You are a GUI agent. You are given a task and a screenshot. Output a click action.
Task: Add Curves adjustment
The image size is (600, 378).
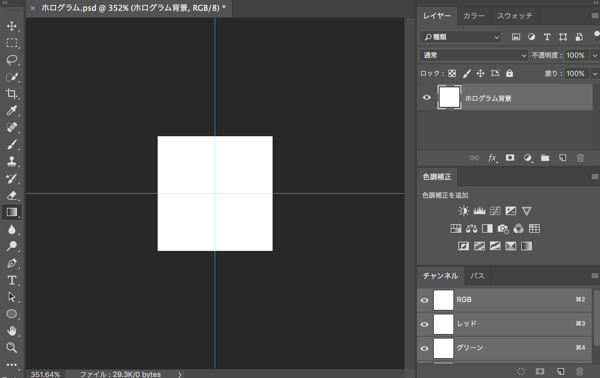[495, 211]
